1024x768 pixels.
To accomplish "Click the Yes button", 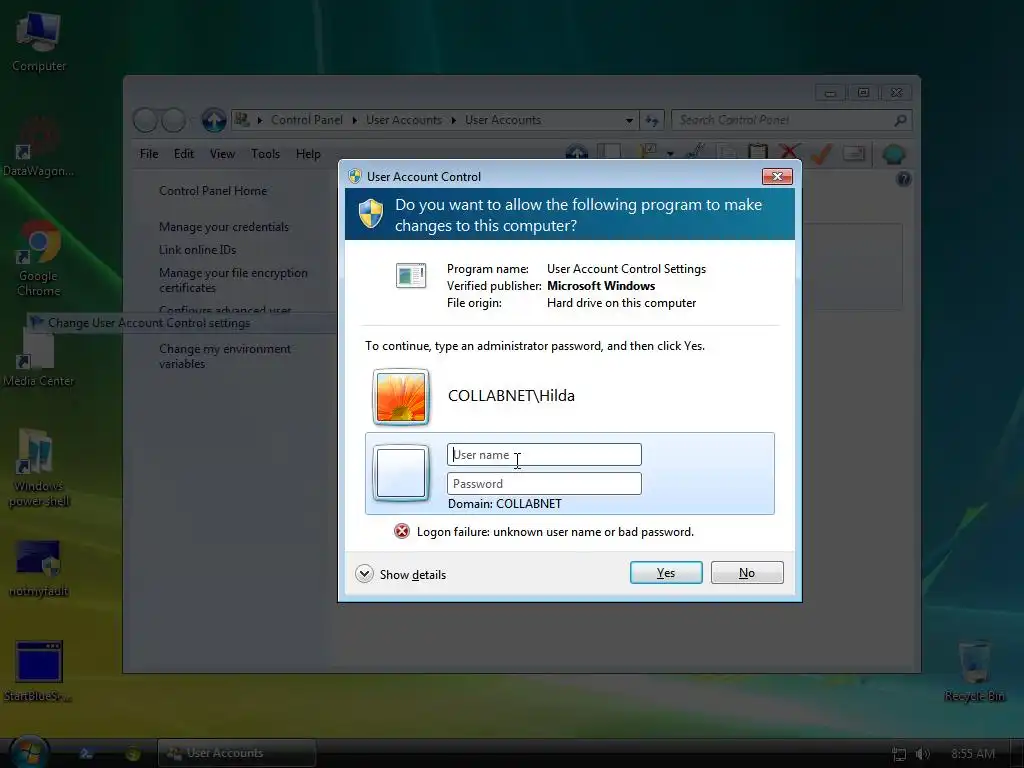I will [x=666, y=573].
